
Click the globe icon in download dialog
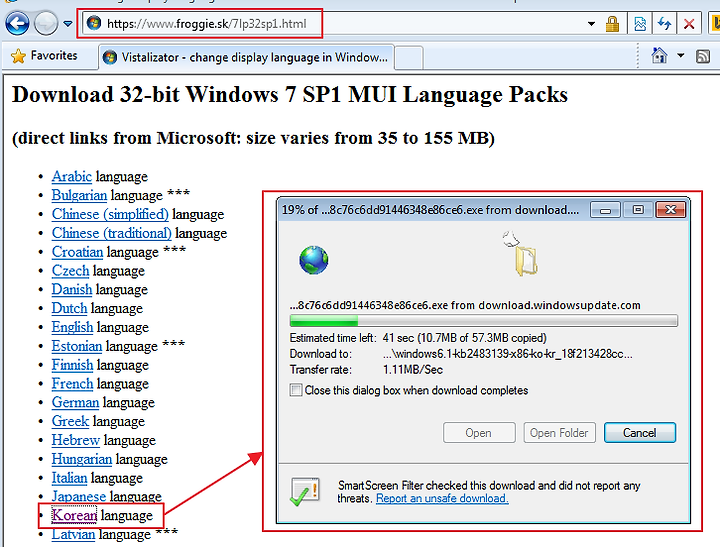click(x=314, y=260)
